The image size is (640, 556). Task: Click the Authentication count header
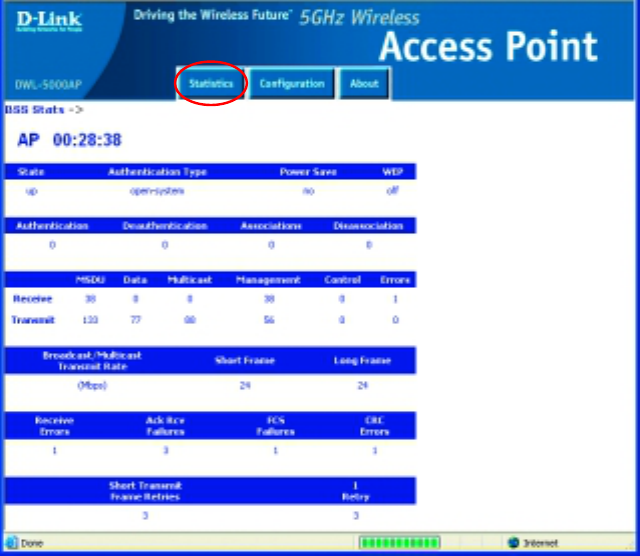tap(52, 226)
